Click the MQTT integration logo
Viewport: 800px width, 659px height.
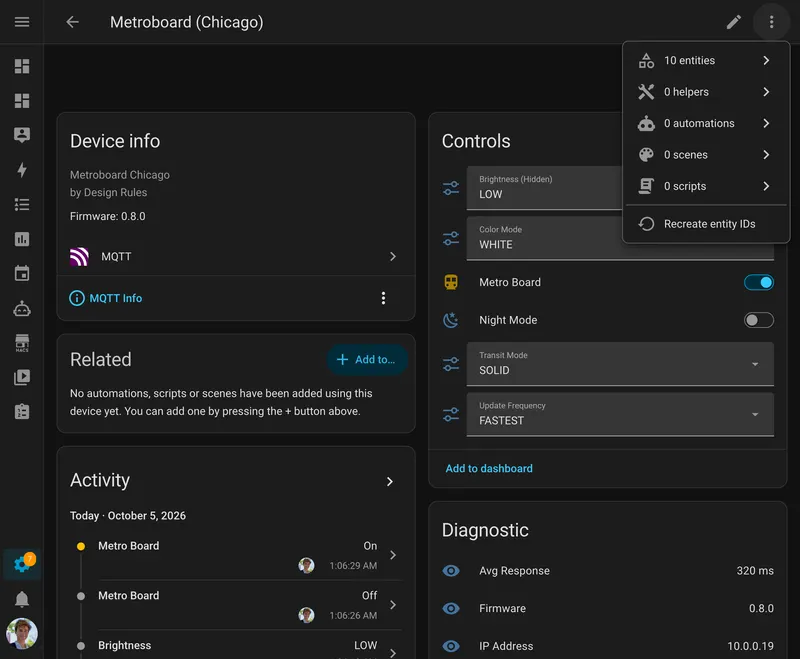pos(79,257)
